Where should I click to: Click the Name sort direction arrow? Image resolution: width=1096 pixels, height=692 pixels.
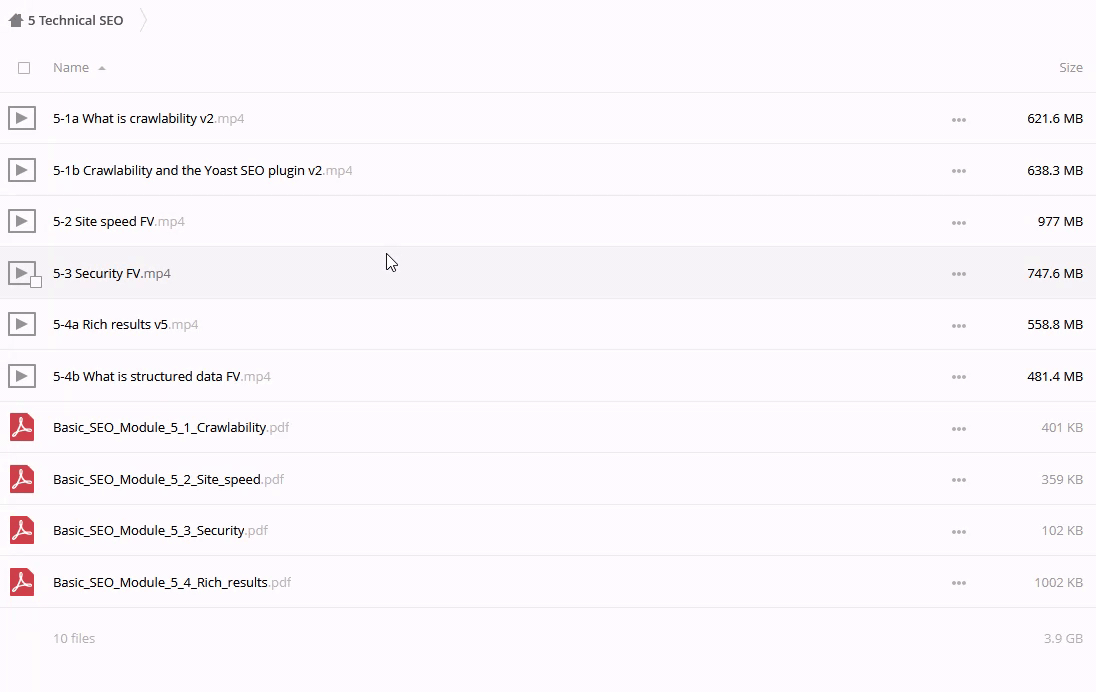click(x=102, y=68)
